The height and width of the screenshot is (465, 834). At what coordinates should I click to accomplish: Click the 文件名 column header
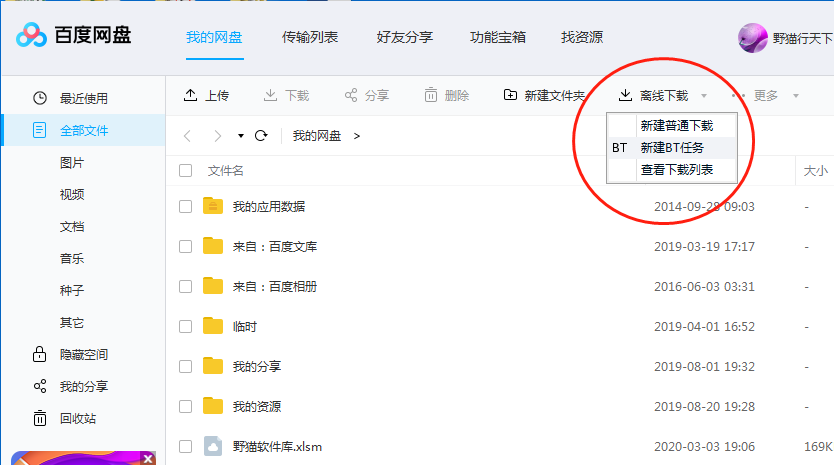pos(226,171)
